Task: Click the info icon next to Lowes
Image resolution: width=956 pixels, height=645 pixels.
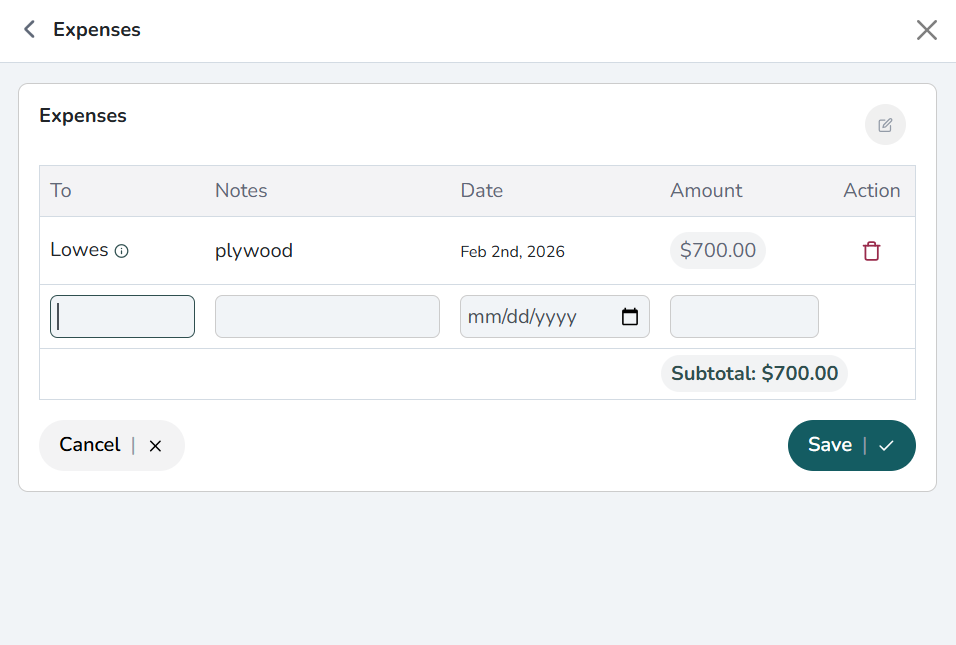Action: click(x=122, y=252)
